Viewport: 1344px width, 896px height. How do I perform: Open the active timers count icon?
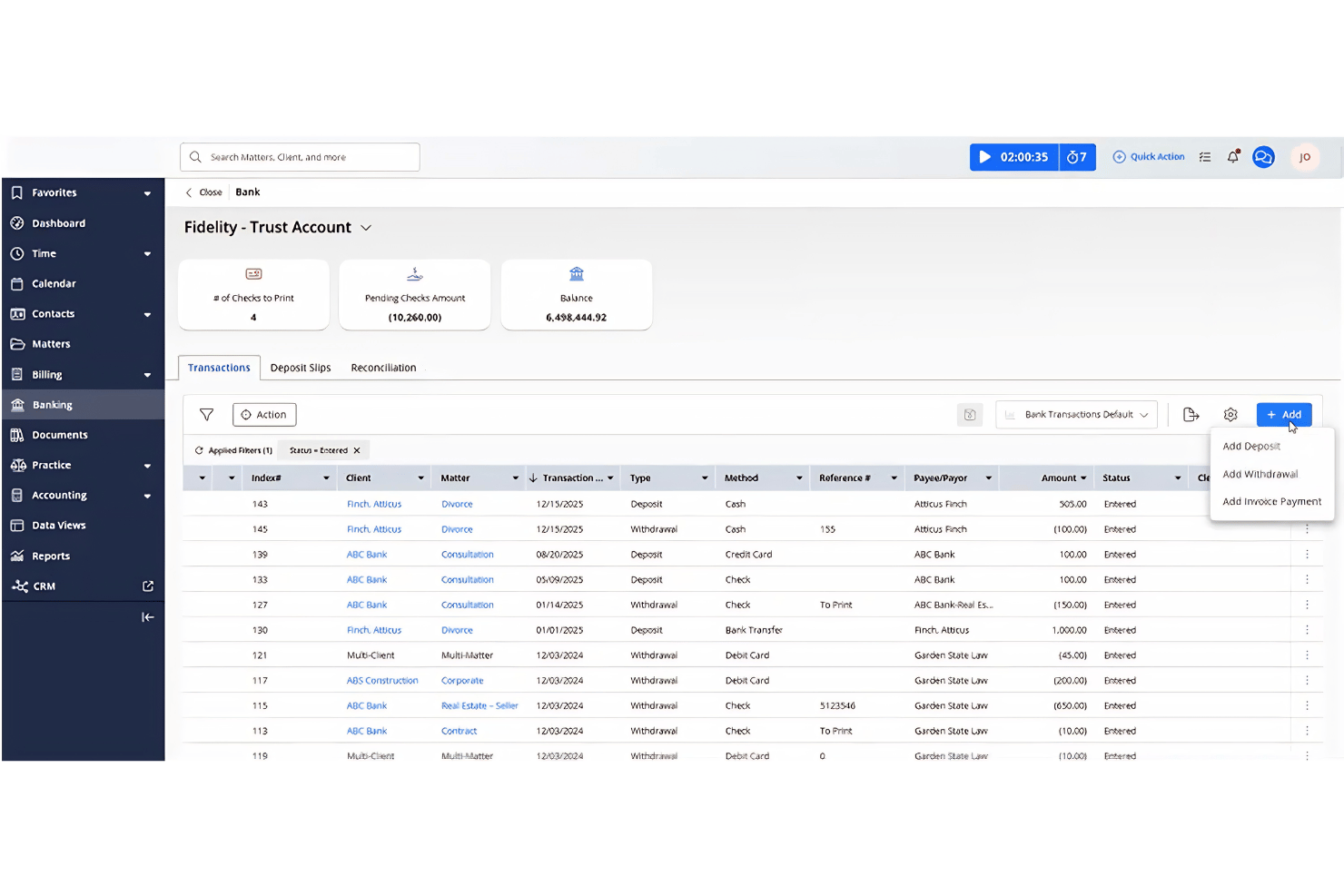pyautogui.click(x=1077, y=157)
